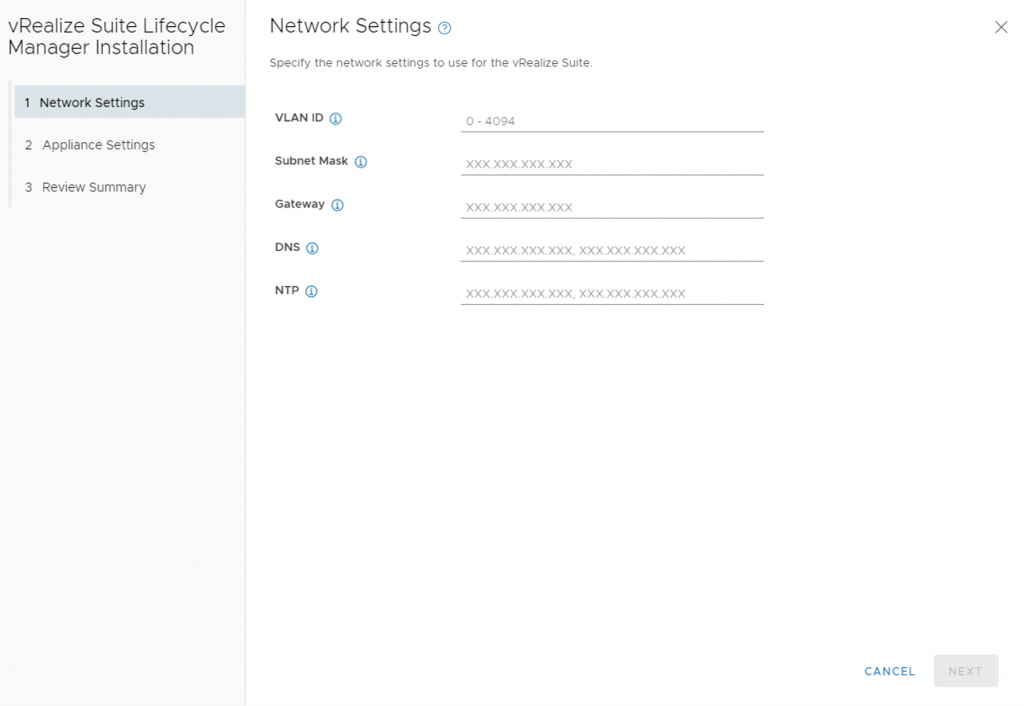Focus the Subnet Mask text field
The image size is (1024, 706).
coord(611,164)
